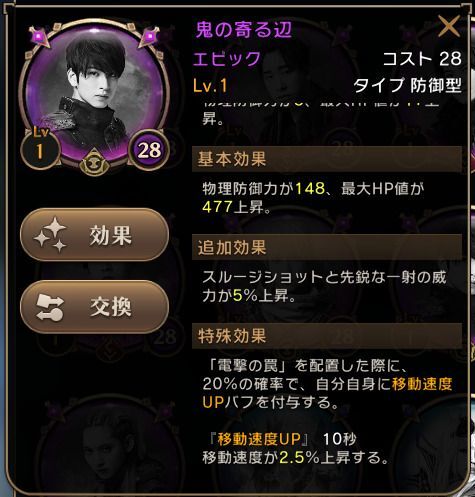The height and width of the screenshot is (497, 475).
Task: Open the 効果 effects button
Action: (94, 235)
